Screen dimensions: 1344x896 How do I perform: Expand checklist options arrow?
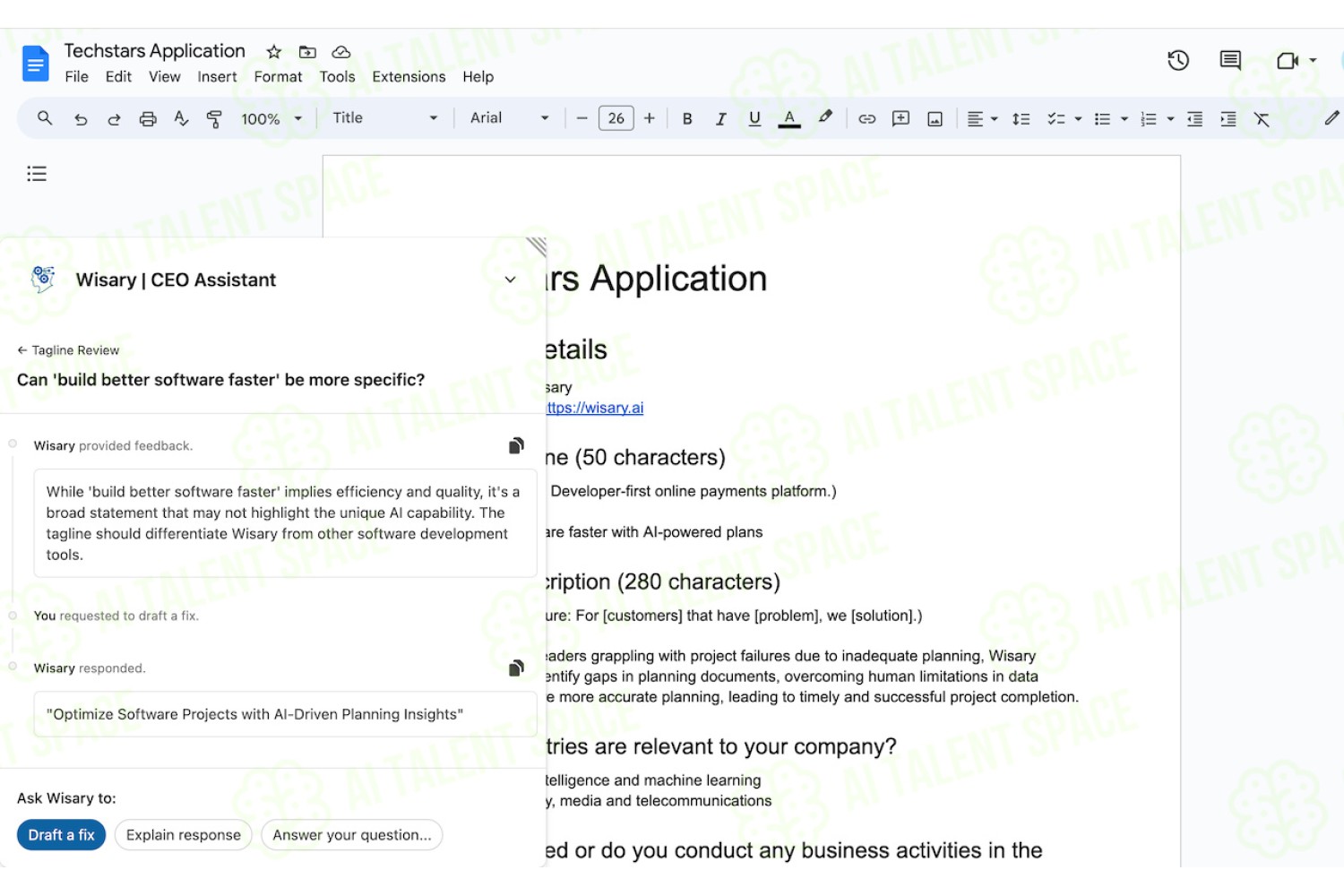pos(1078,118)
